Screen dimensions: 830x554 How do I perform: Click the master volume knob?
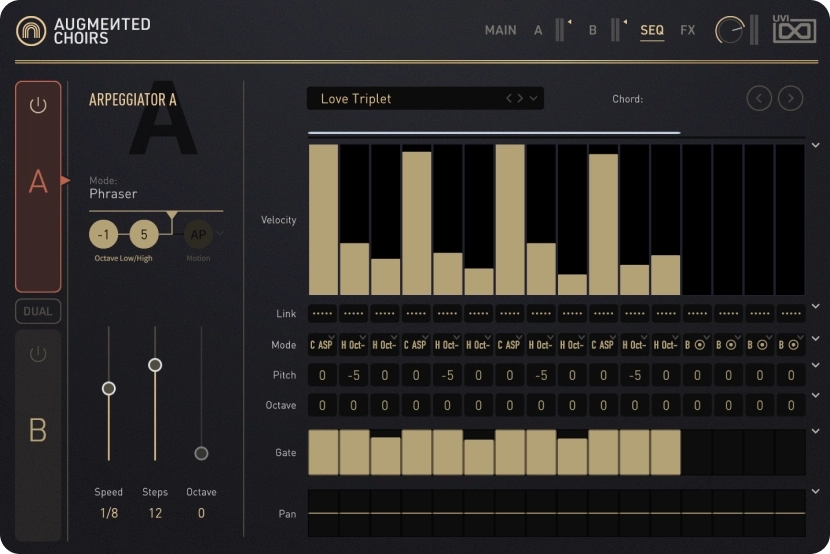point(729,30)
